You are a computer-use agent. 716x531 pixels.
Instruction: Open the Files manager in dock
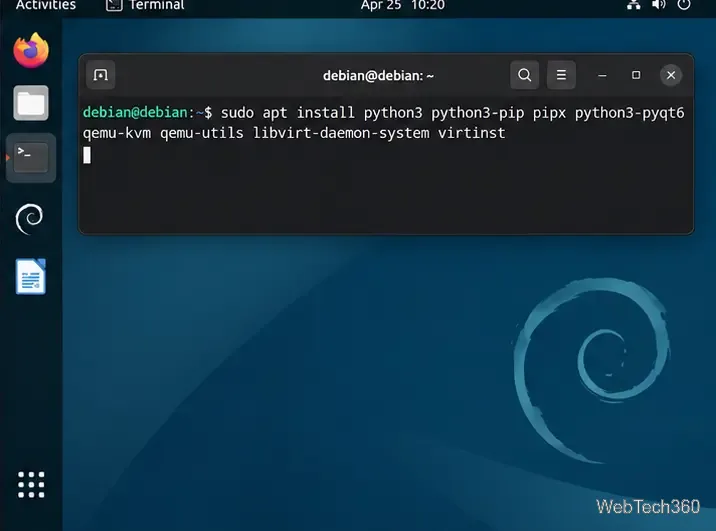[31, 103]
